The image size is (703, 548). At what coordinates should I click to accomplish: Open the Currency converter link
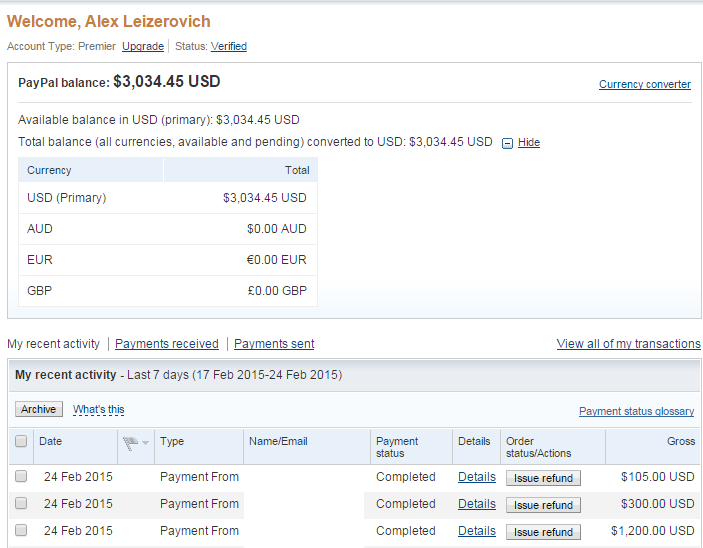(645, 84)
